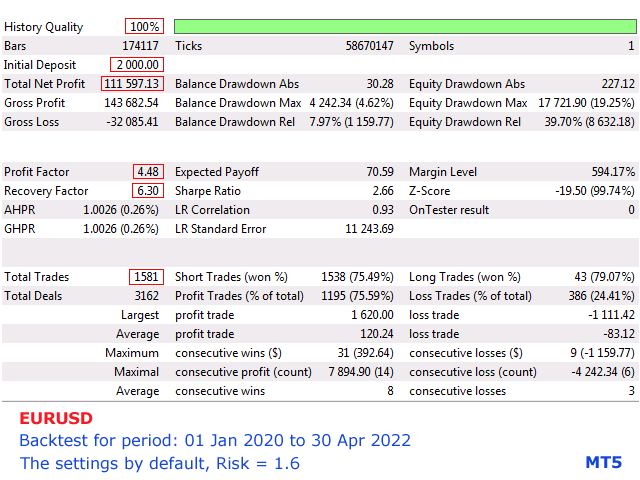Screen dimensions: 640x480
Task: Click maximum consecutive losses value 9 (-1 159.77)
Action: (602, 353)
